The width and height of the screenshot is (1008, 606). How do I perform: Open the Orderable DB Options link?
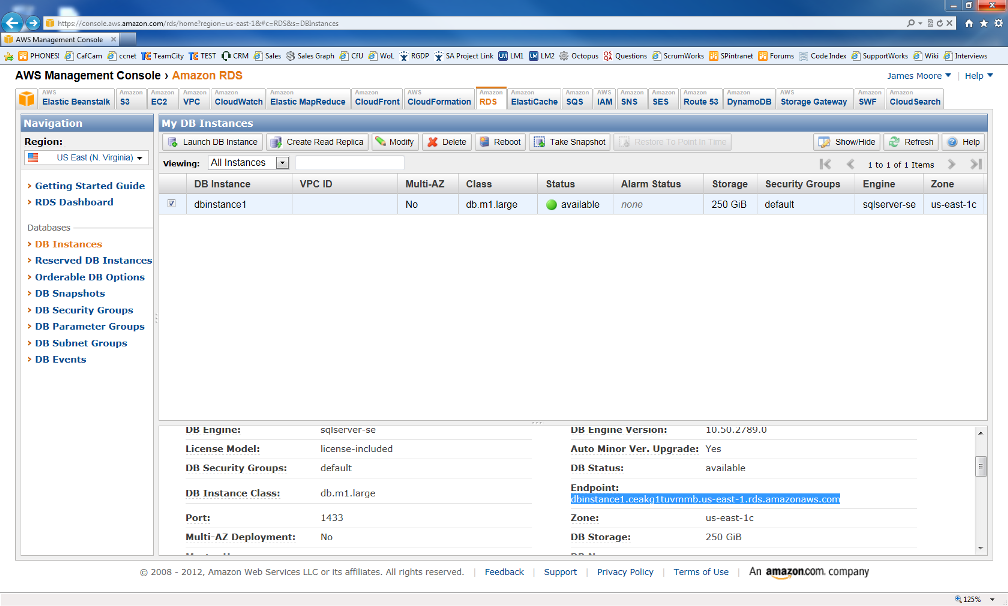click(x=90, y=277)
